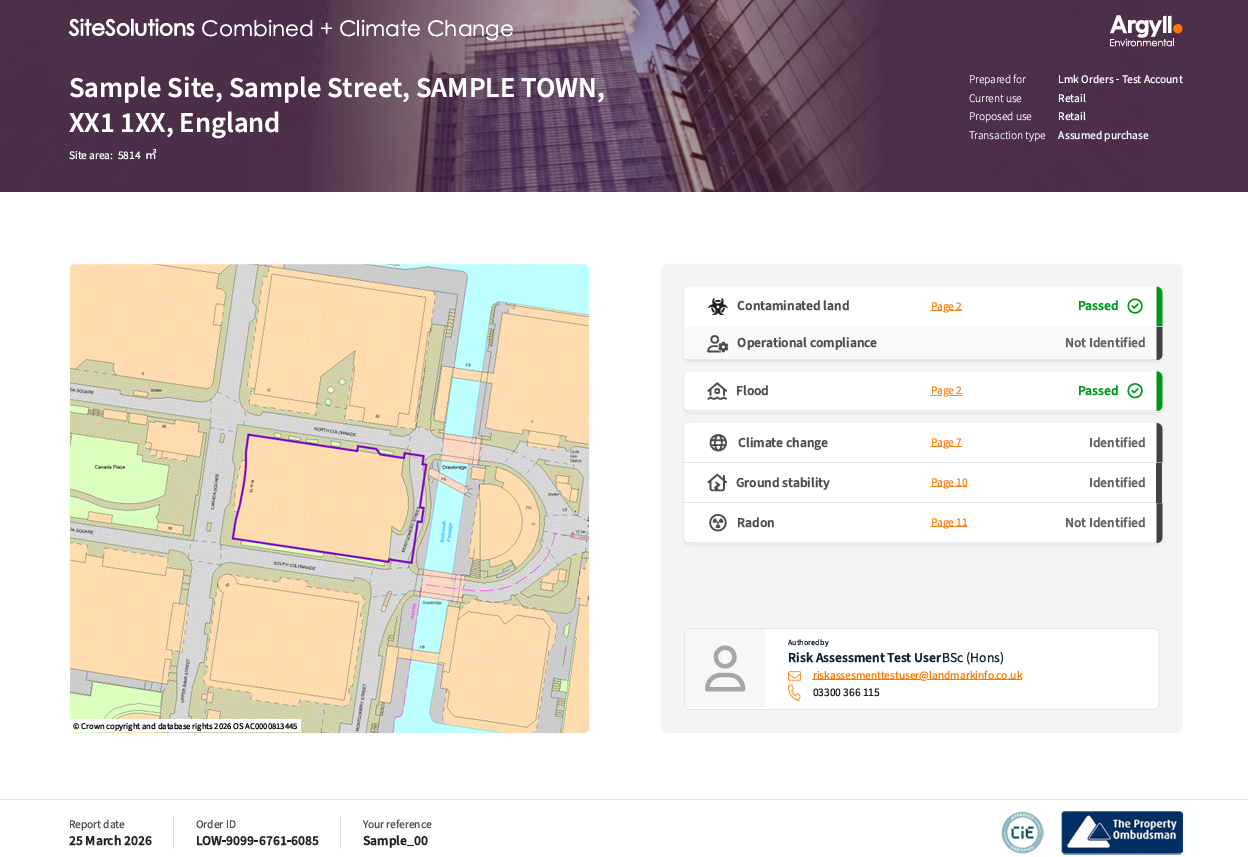Click the phone handset icon

tap(794, 693)
